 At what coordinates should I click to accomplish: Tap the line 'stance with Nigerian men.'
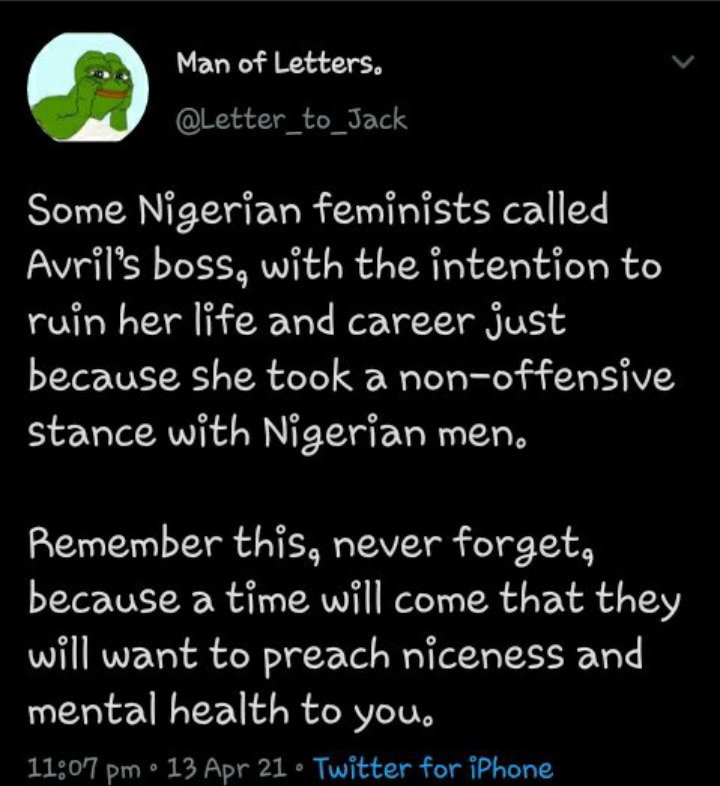277,433
